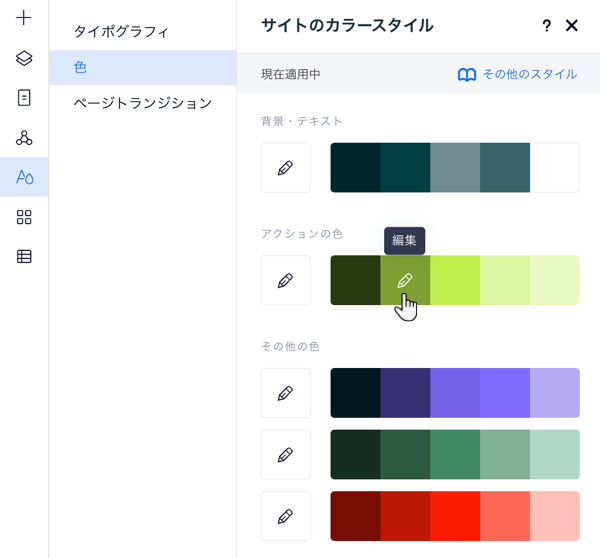Image resolution: width=600 pixels, height=558 pixels.
Task: Click pencil button for the green palette row
Action: [285, 454]
